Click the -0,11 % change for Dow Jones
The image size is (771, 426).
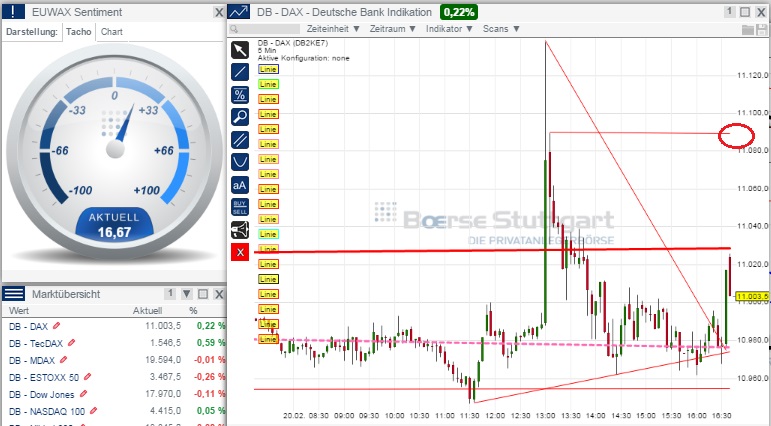[x=209, y=394]
